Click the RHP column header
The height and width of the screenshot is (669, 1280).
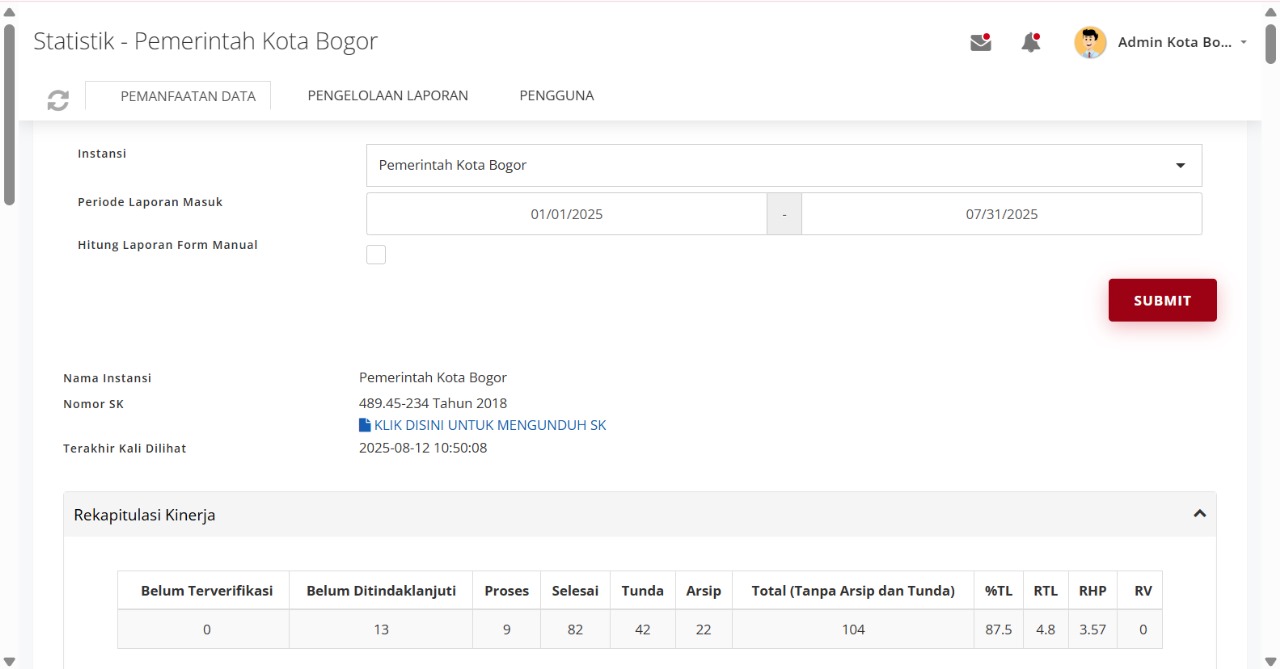click(1093, 590)
